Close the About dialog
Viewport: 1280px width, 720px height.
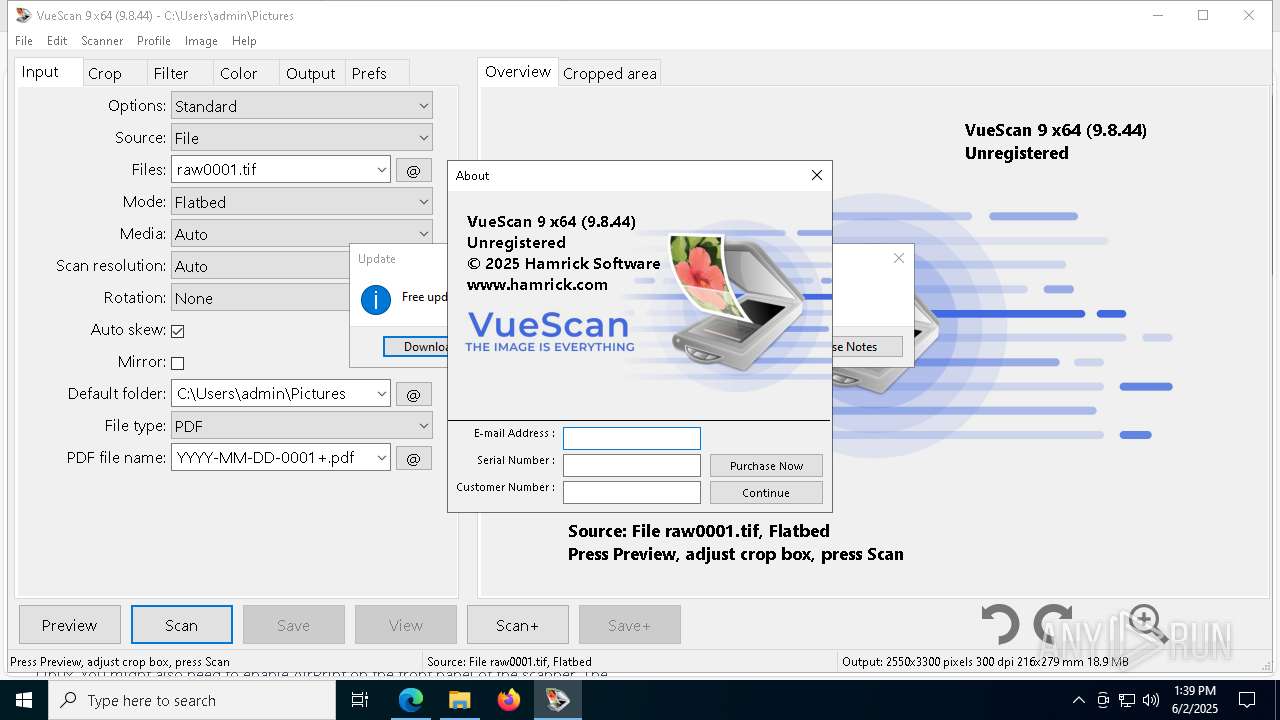pyautogui.click(x=817, y=175)
